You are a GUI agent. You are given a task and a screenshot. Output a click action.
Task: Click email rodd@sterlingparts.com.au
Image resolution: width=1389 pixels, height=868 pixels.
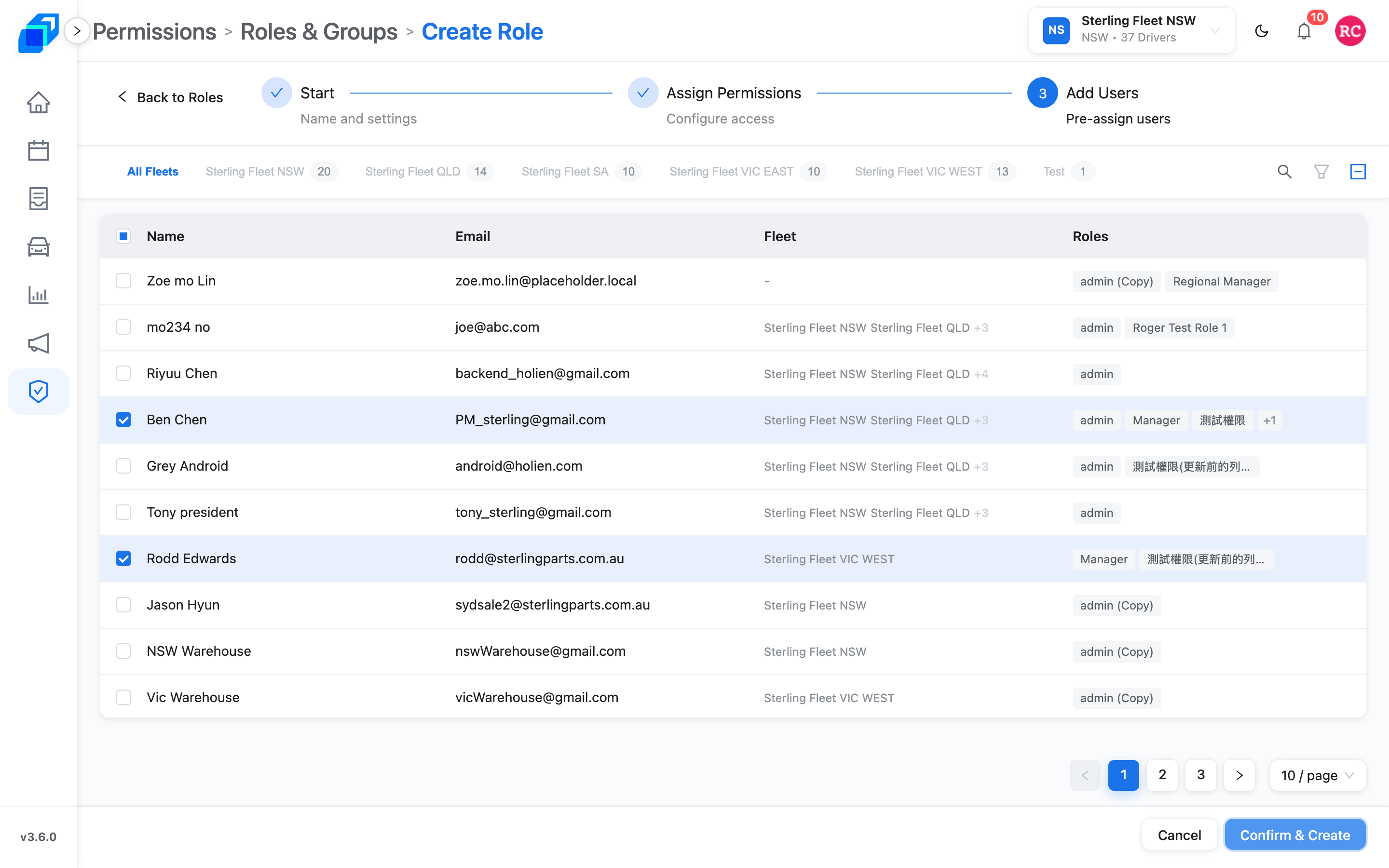[540, 558]
